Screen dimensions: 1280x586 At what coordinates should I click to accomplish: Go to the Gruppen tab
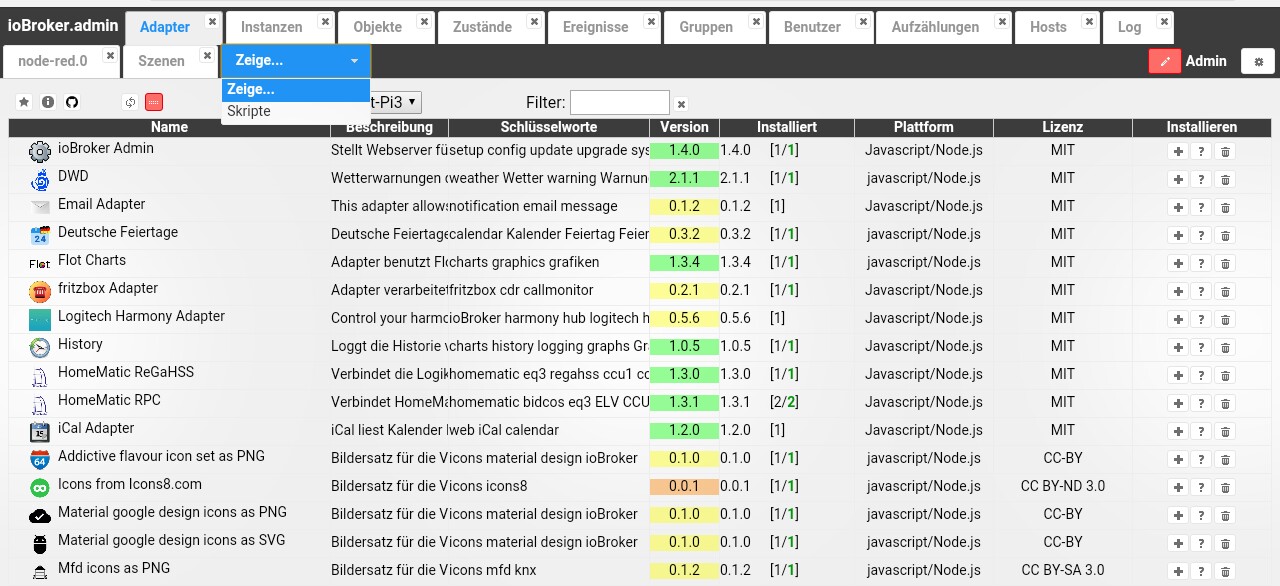pyautogui.click(x=706, y=27)
